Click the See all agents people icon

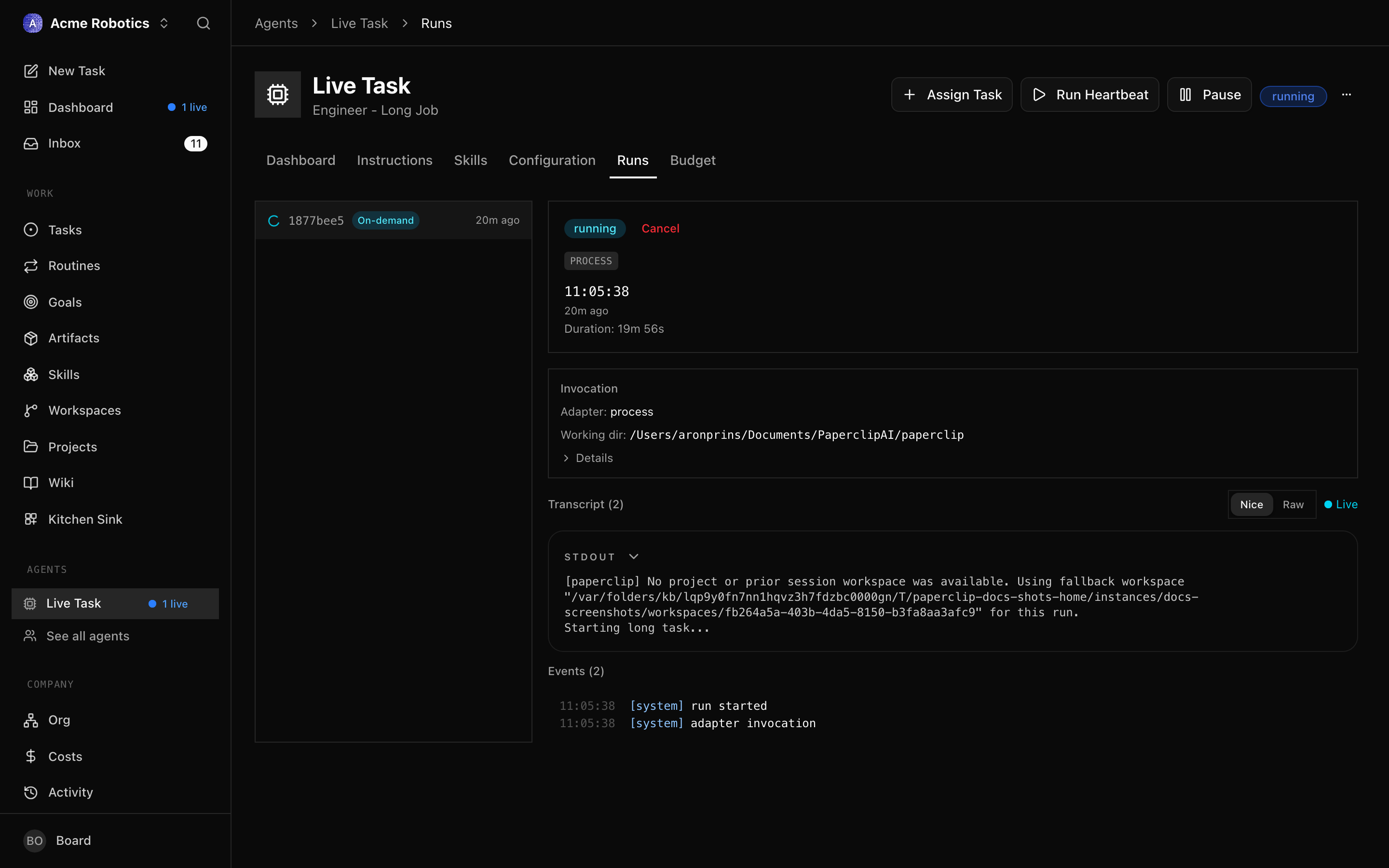(30, 636)
